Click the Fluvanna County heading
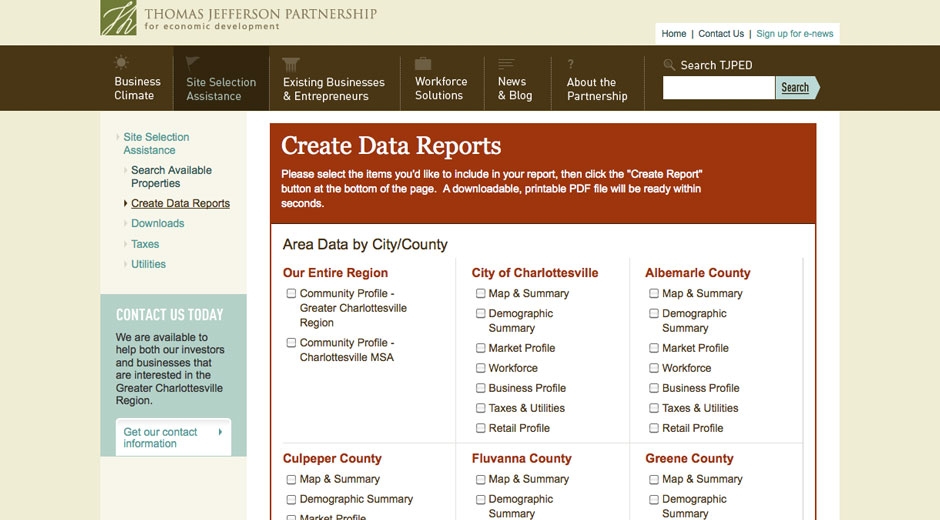 [x=522, y=459]
